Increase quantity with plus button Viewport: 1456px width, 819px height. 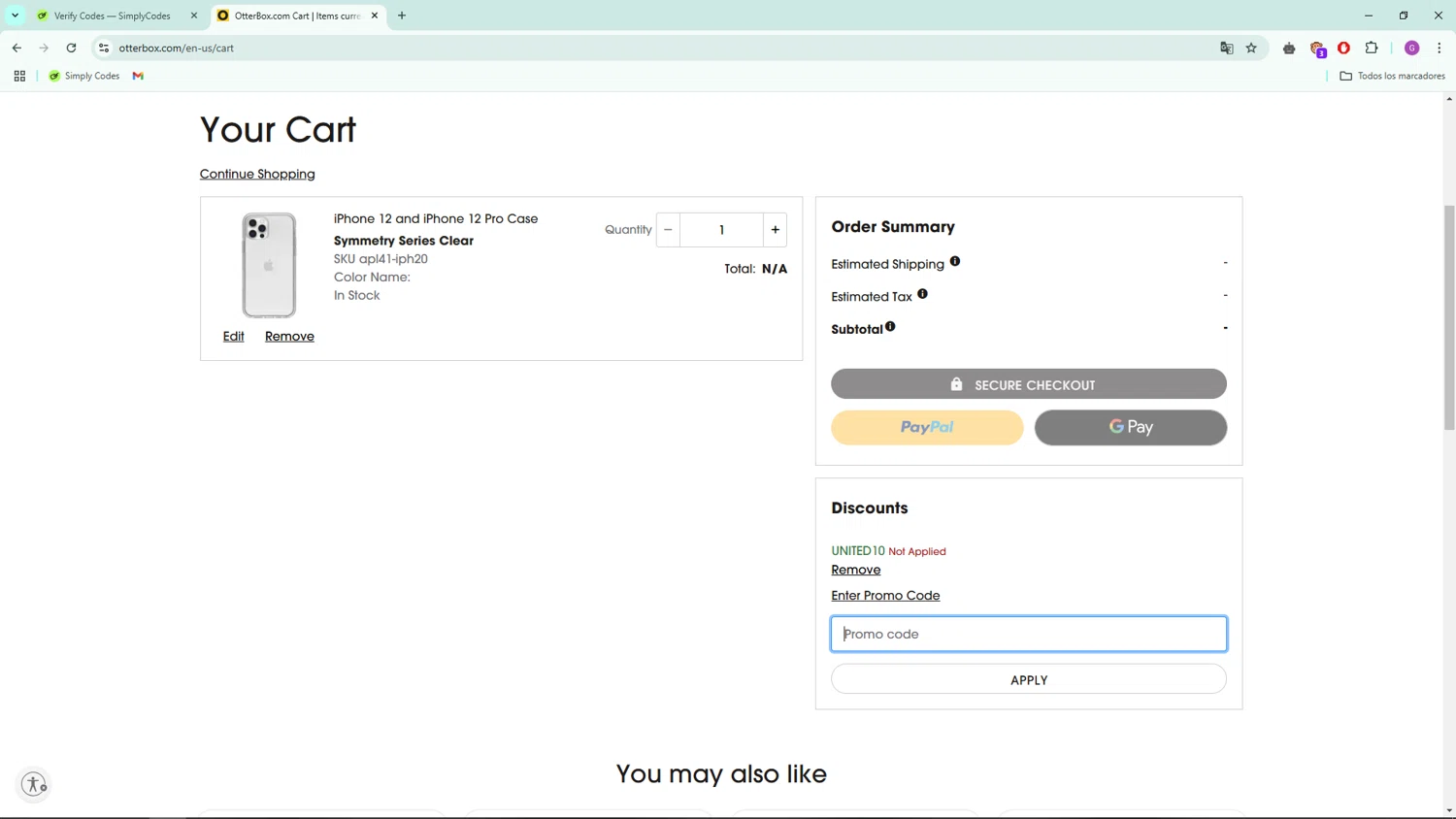(775, 230)
